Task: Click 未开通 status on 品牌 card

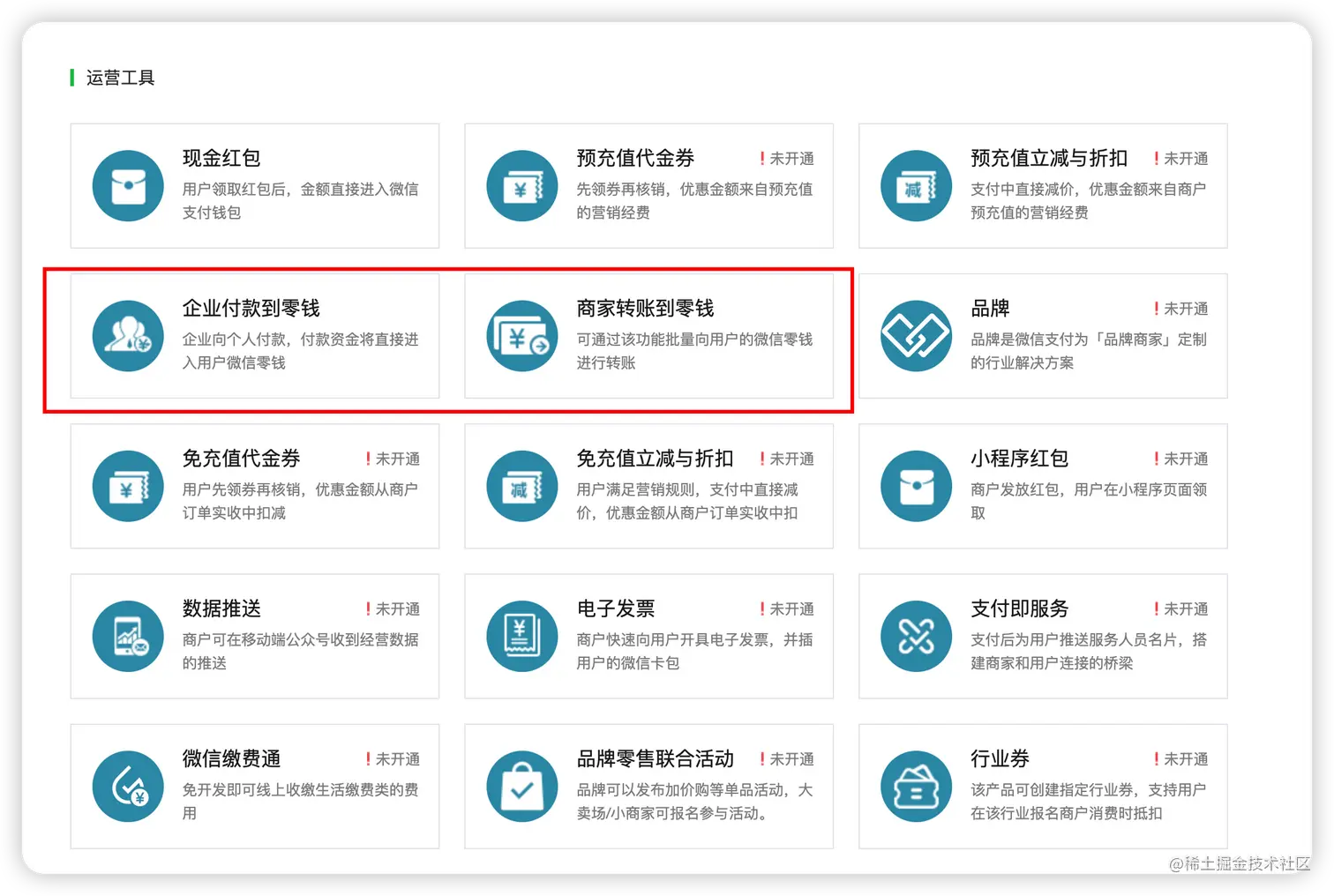Action: point(1181,309)
